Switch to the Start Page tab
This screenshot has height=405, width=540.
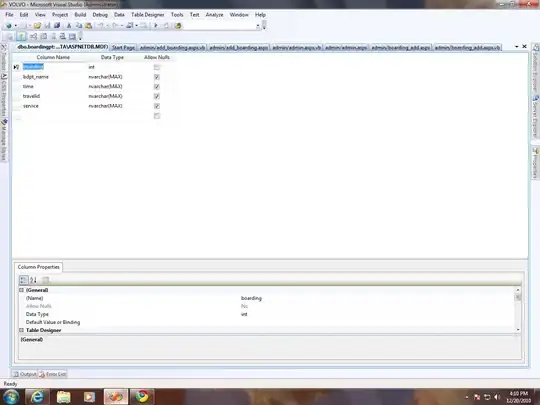[x=123, y=48]
